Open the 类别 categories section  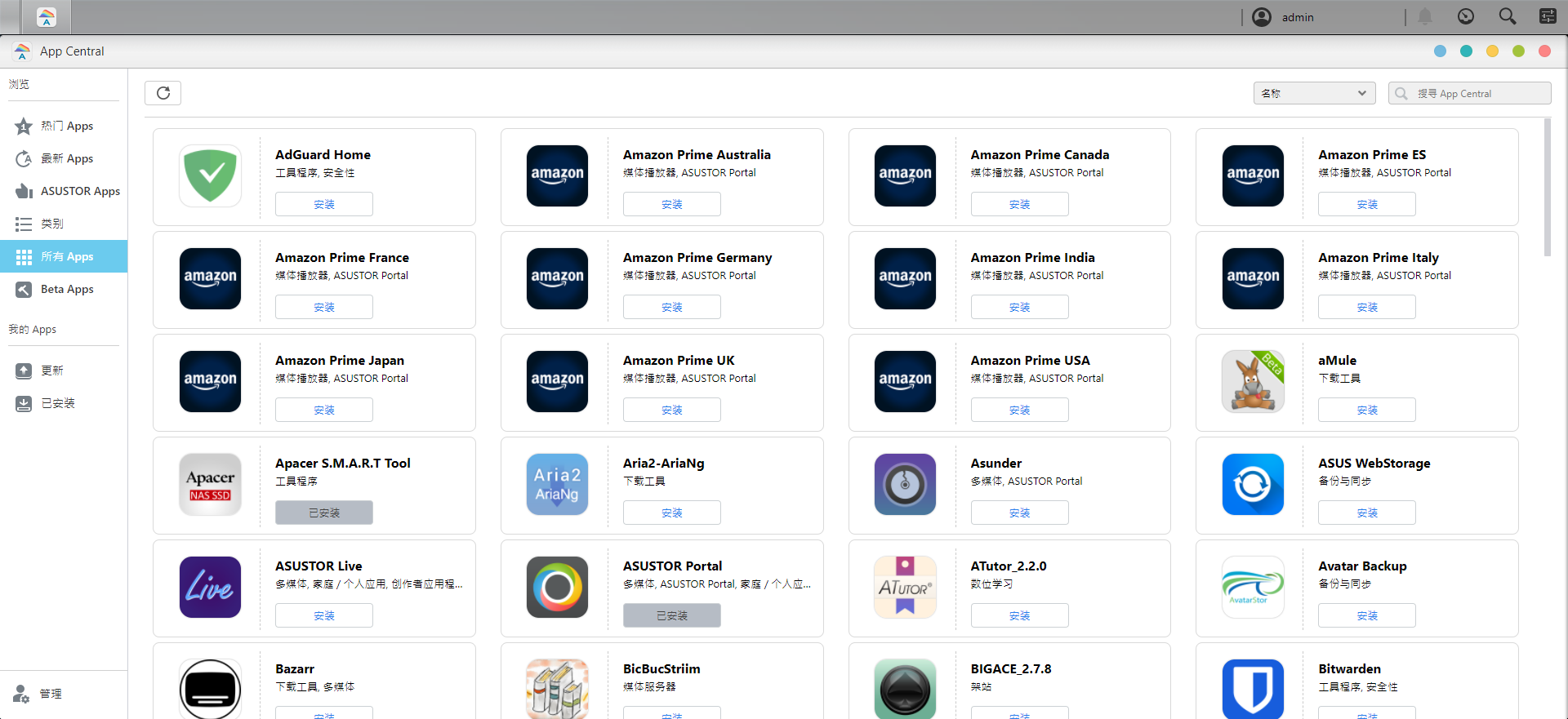pyautogui.click(x=64, y=224)
